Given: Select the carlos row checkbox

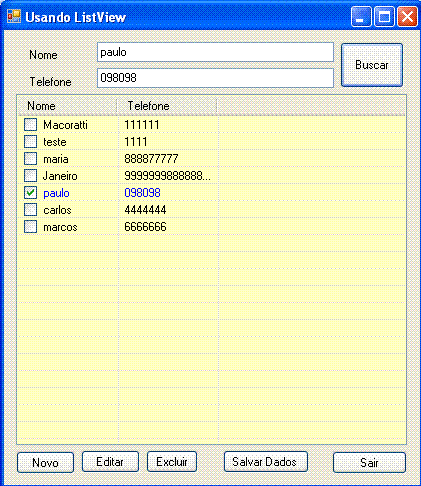Looking at the screenshot, I should 30,210.
